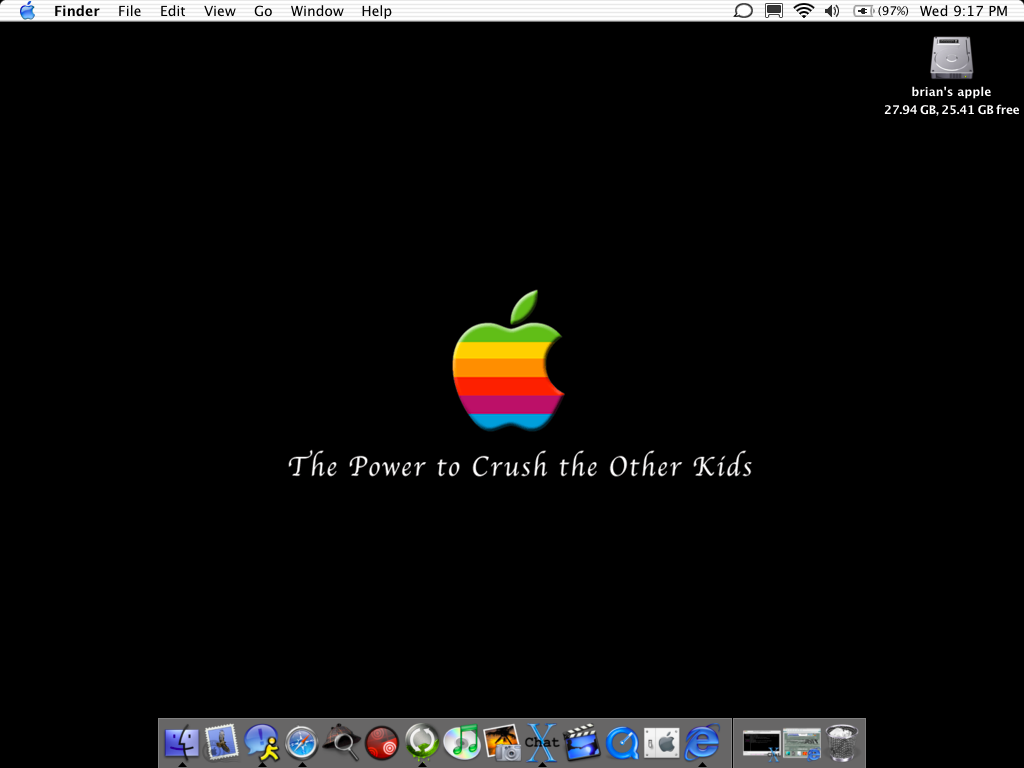Click the battery status icon
The width and height of the screenshot is (1024, 768).
(x=863, y=11)
